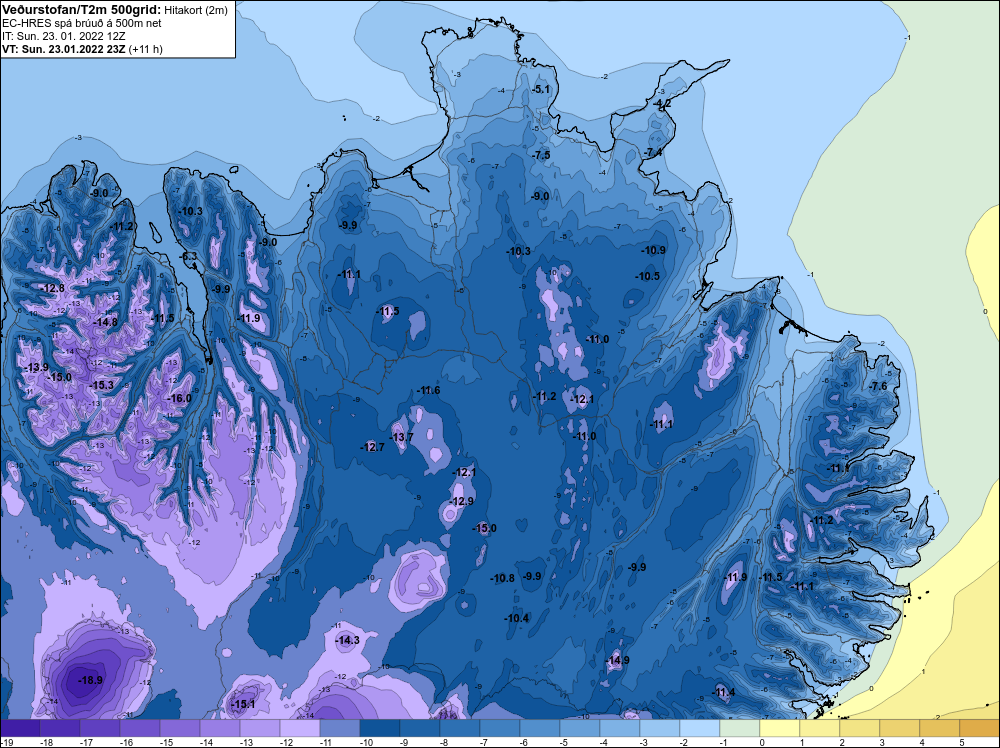
Task: Select the dark blue legend swatch above -10
Action: [380, 728]
